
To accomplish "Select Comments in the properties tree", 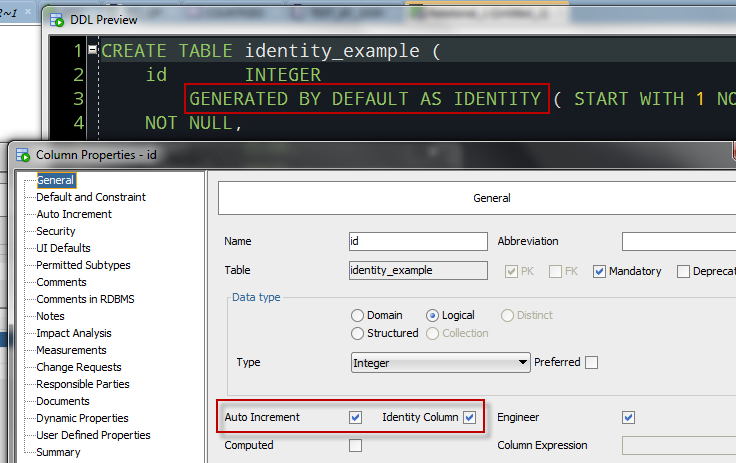I will pyautogui.click(x=61, y=282).
